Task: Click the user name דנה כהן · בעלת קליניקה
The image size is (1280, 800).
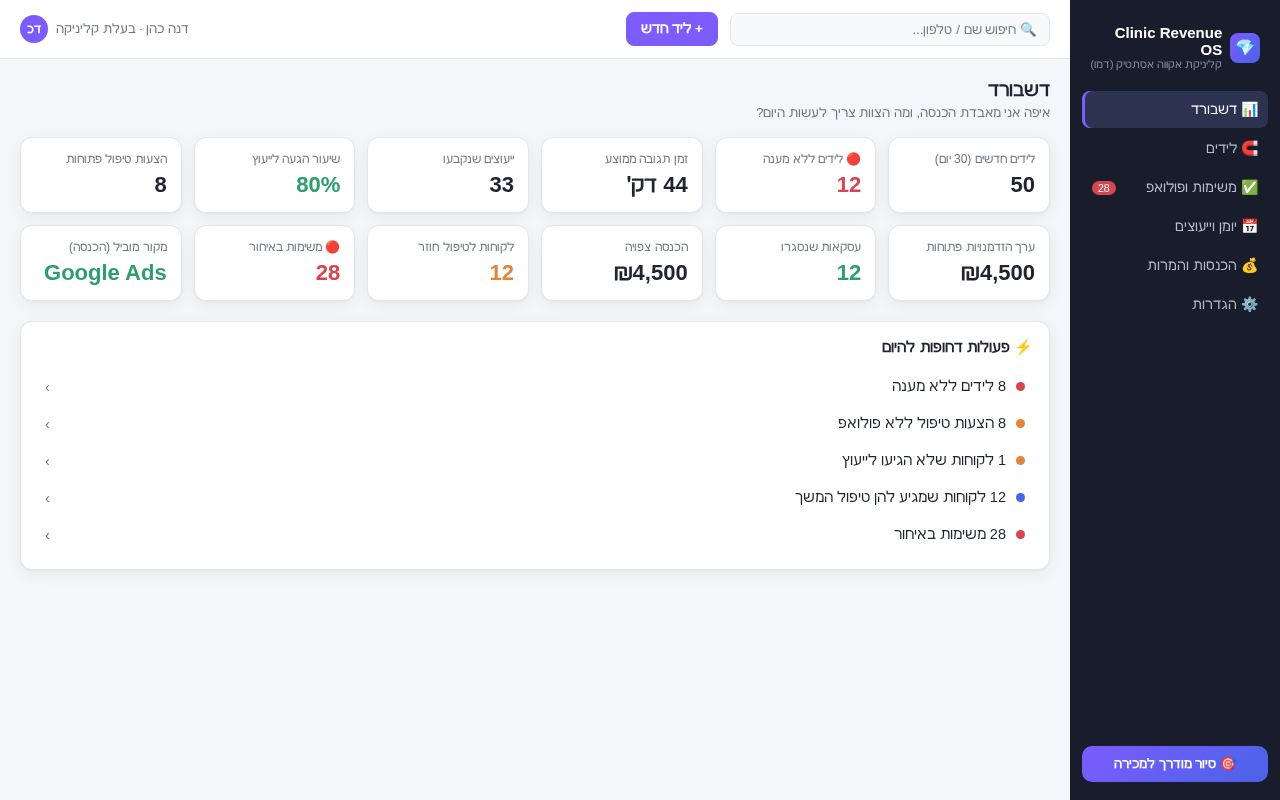Action: point(122,29)
